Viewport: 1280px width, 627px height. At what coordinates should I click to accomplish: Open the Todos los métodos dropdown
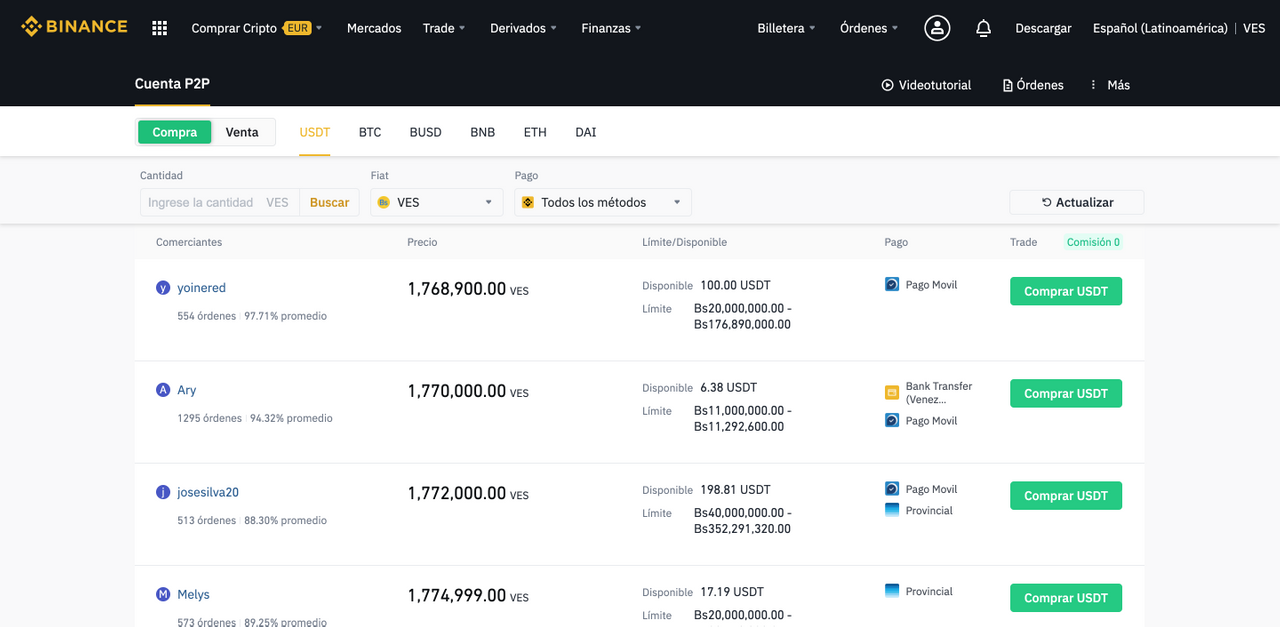tap(603, 202)
